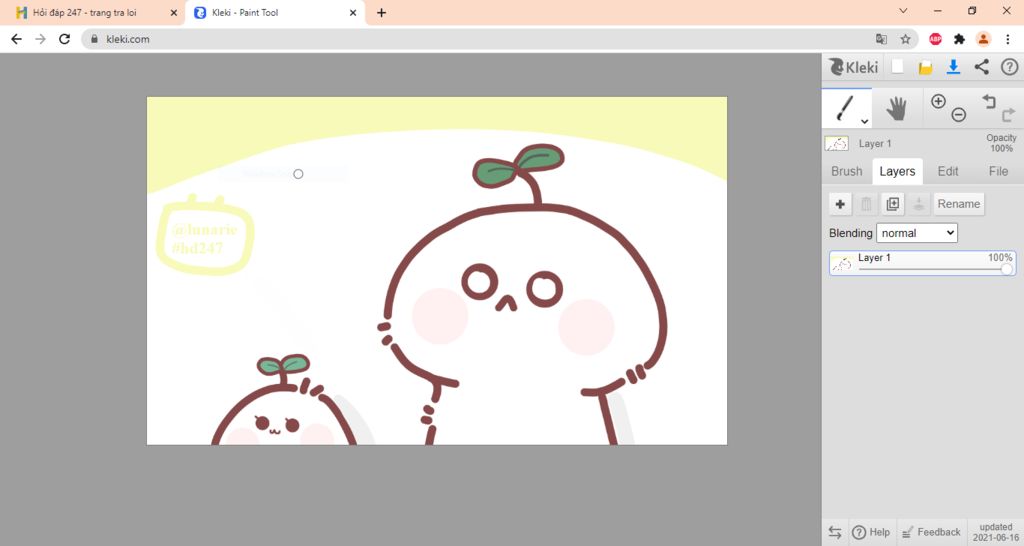Image resolution: width=1024 pixels, height=546 pixels.
Task: Switch to the File tab
Action: [x=998, y=171]
